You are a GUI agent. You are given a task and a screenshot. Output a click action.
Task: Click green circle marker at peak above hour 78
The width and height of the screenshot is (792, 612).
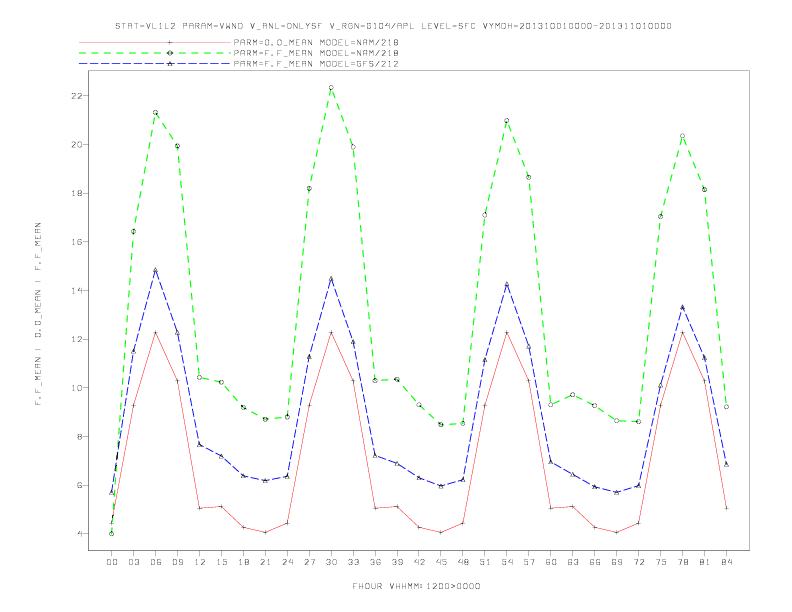[x=682, y=136]
